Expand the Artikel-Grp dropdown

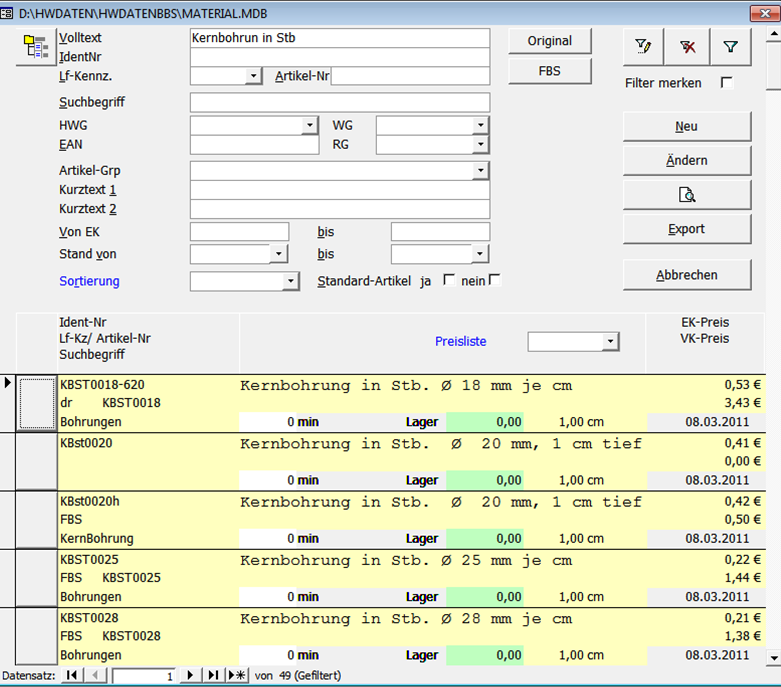[481, 171]
